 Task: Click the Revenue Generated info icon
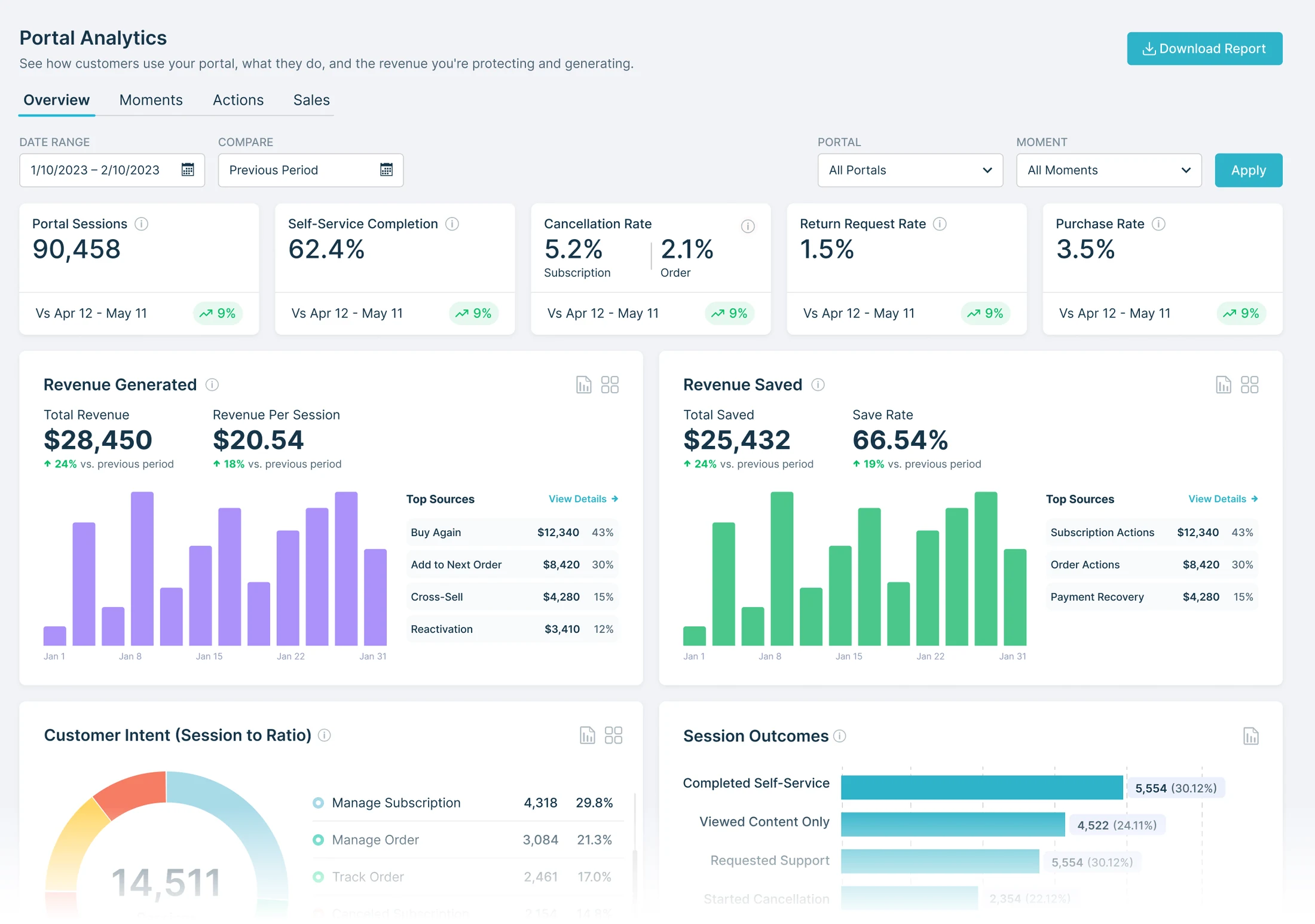[x=212, y=384]
